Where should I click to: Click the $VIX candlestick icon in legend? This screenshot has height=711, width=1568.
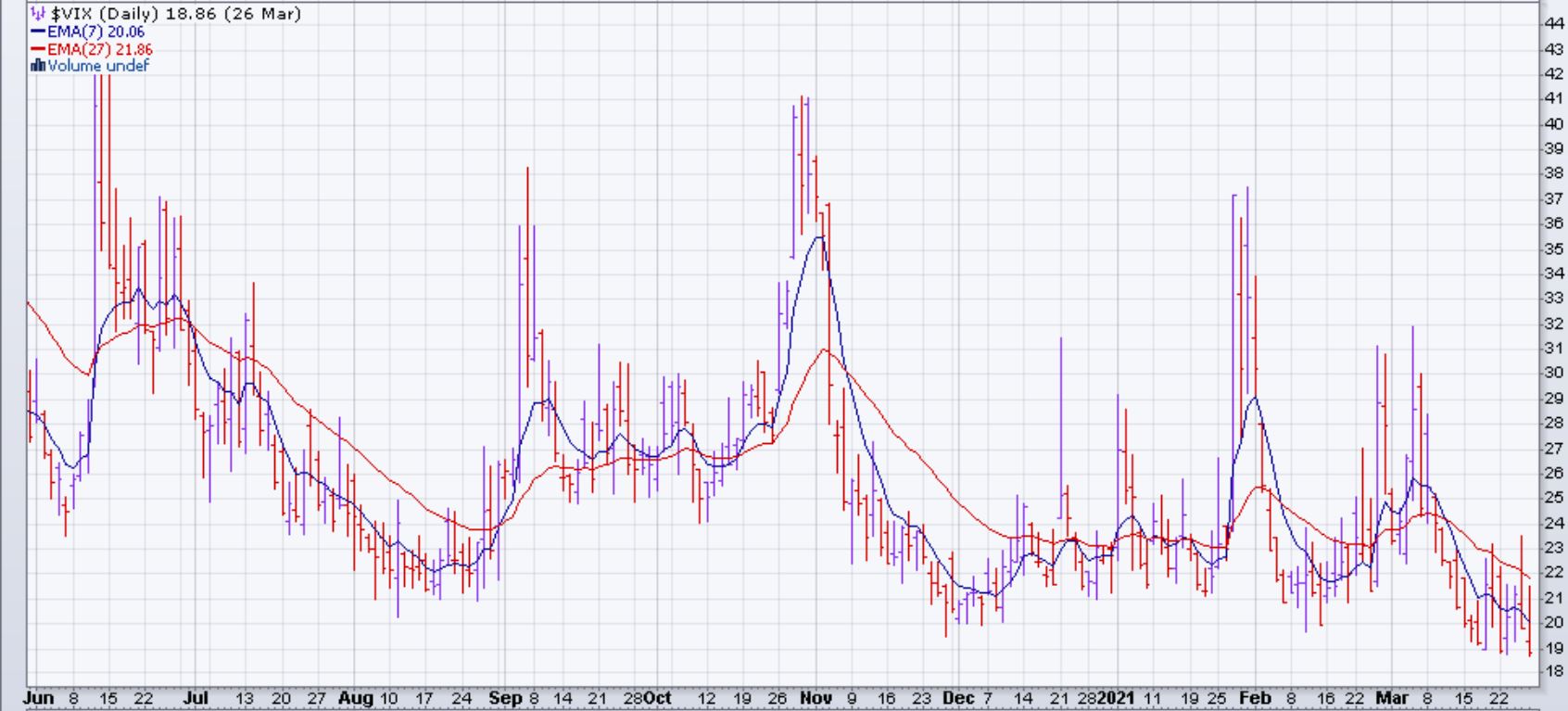tap(37, 14)
